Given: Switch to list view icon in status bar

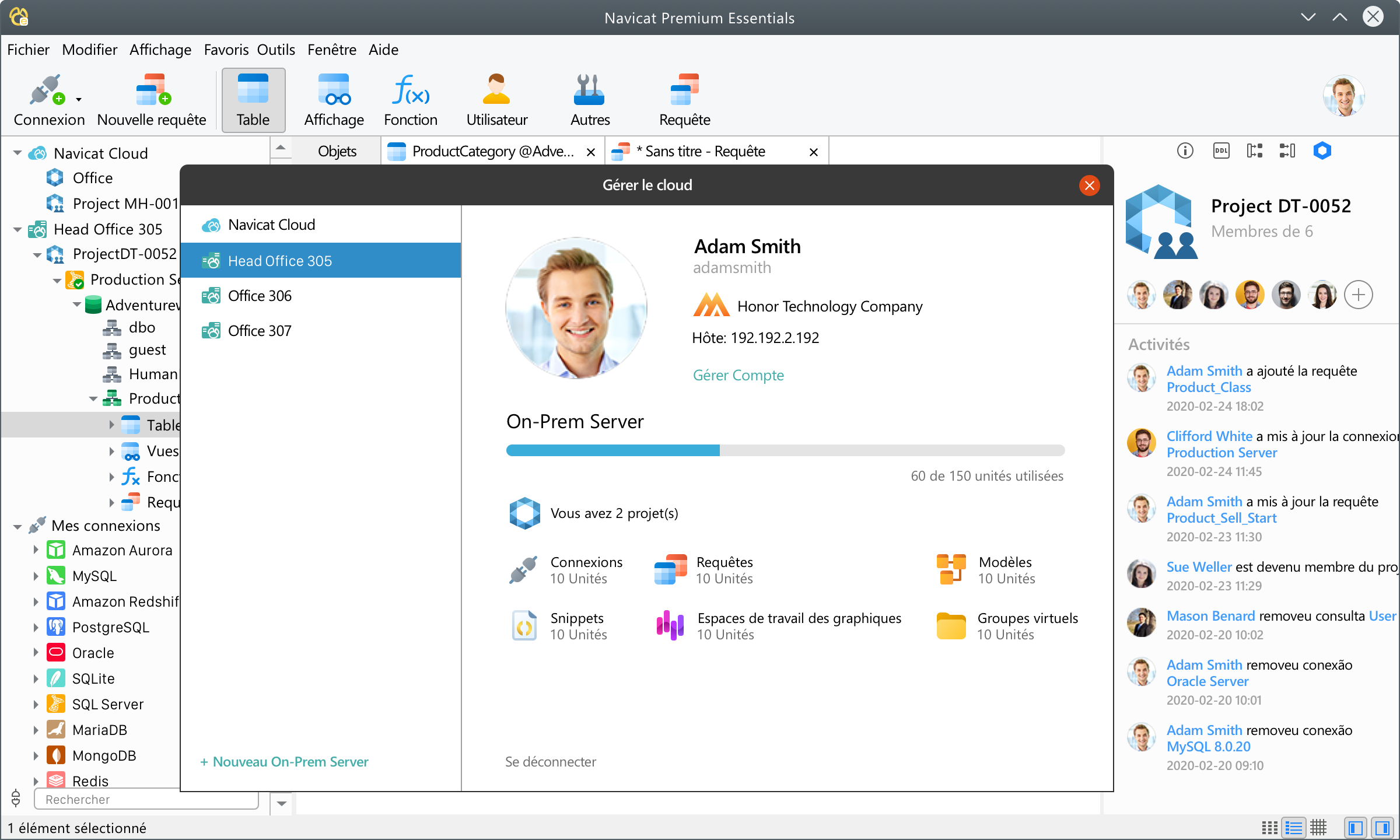Looking at the screenshot, I should [1293, 828].
